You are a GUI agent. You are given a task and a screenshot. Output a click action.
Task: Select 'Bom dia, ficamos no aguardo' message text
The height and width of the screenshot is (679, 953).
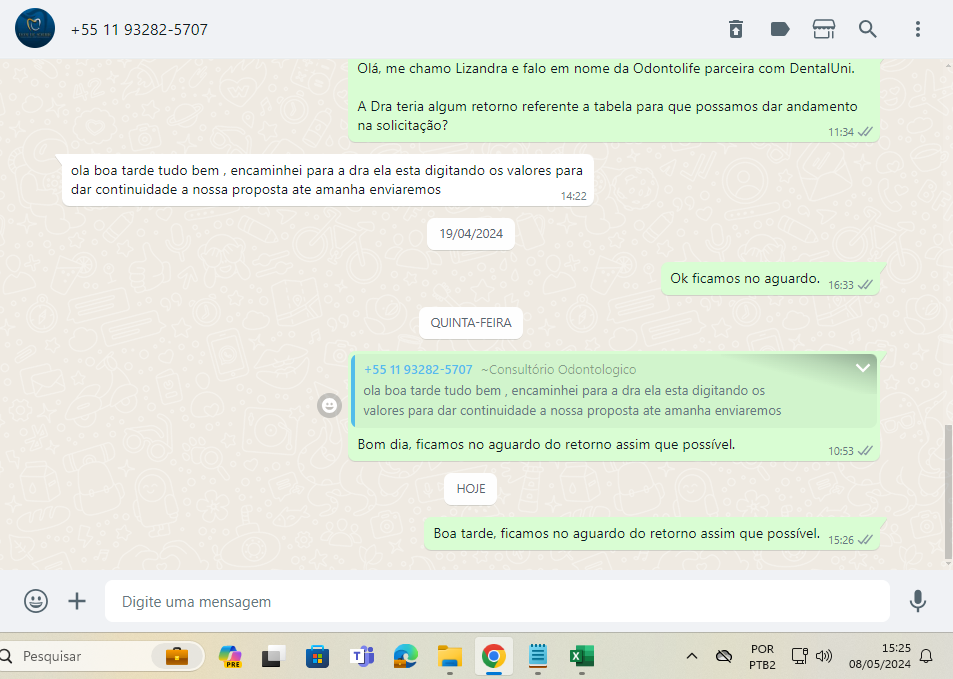546,445
